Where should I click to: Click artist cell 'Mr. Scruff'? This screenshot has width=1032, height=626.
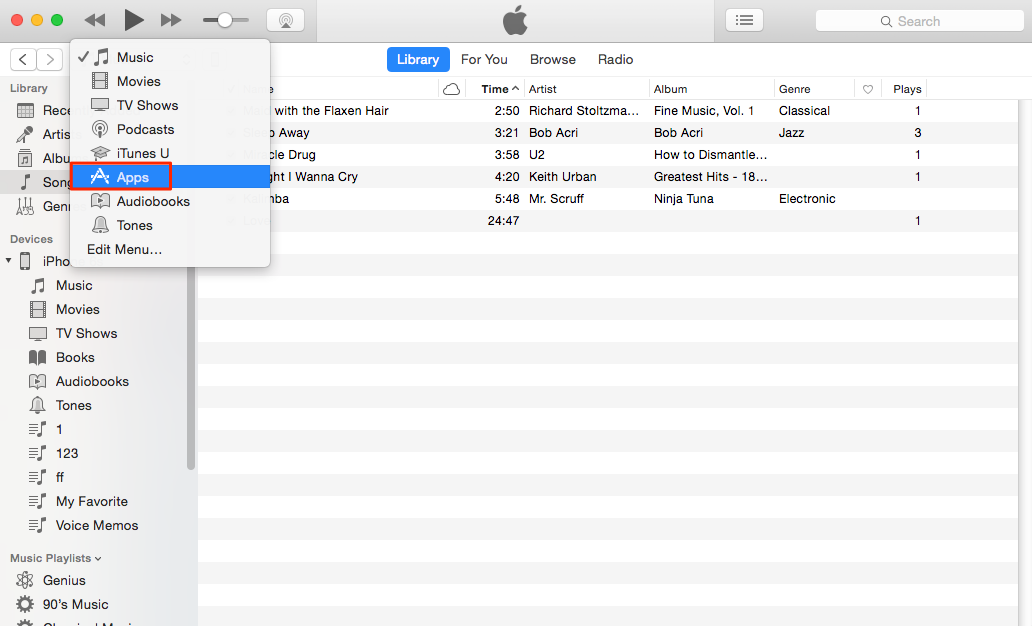click(x=556, y=199)
